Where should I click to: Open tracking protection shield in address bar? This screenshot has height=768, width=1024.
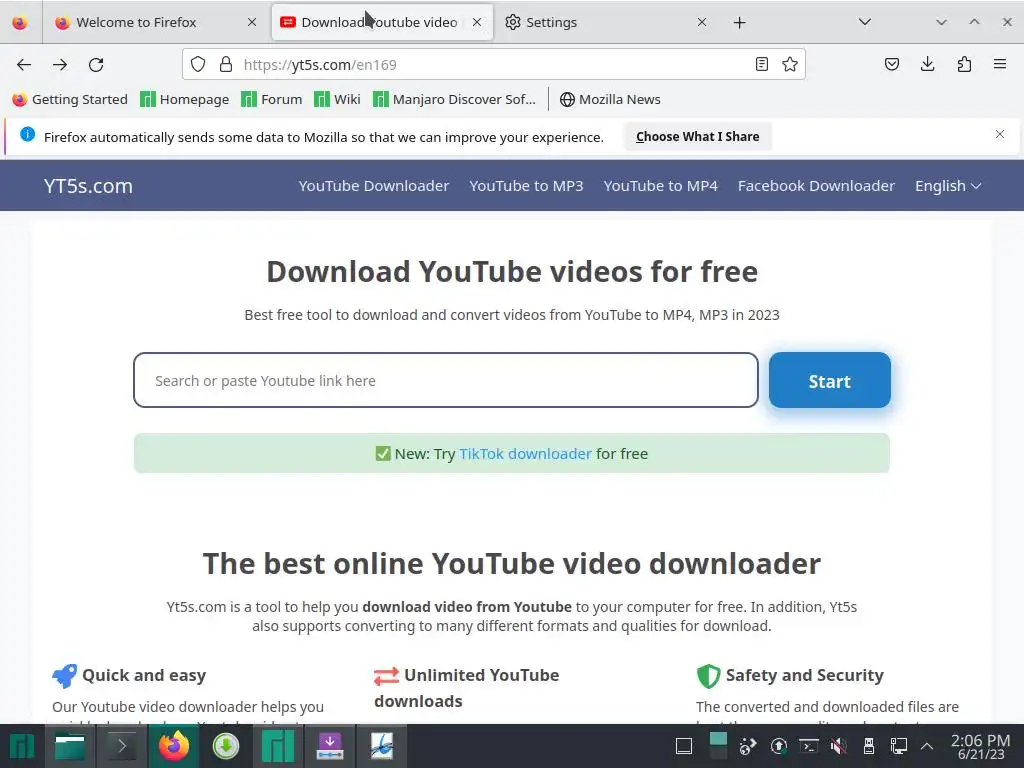tap(198, 64)
